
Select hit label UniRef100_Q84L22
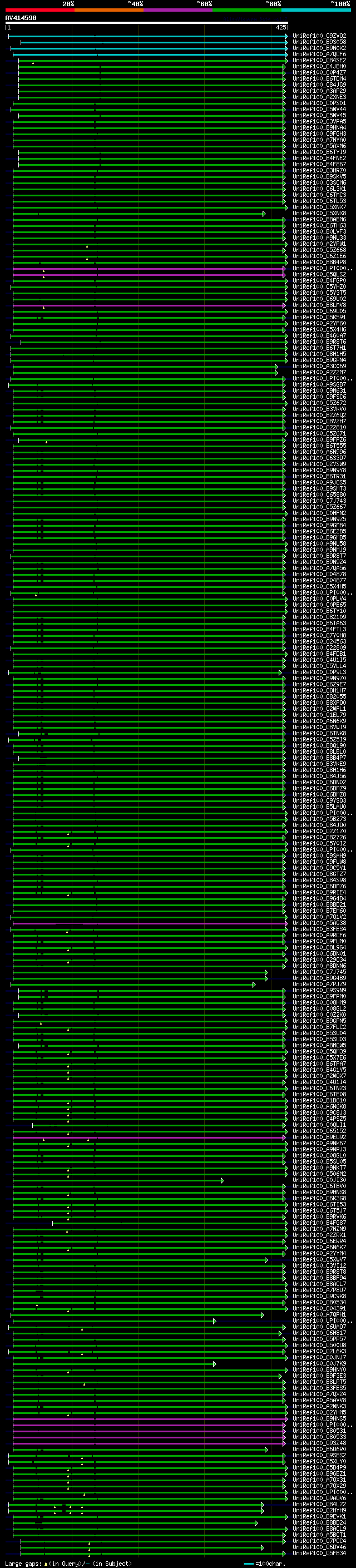(319, 1504)
